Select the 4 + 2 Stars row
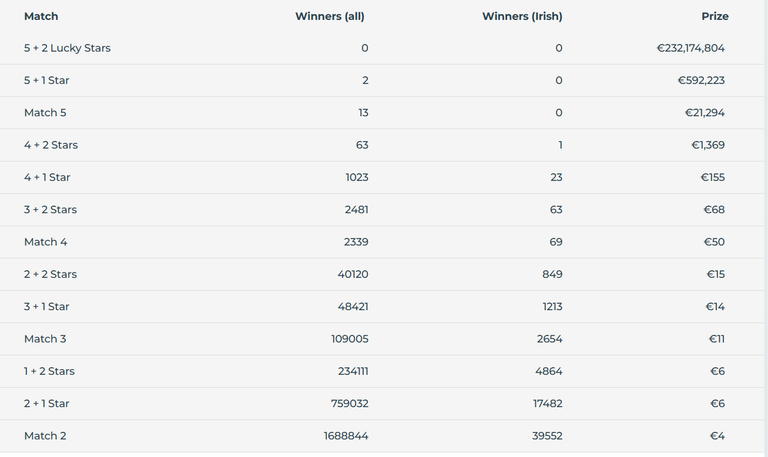This screenshot has width=768, height=457. (382, 145)
